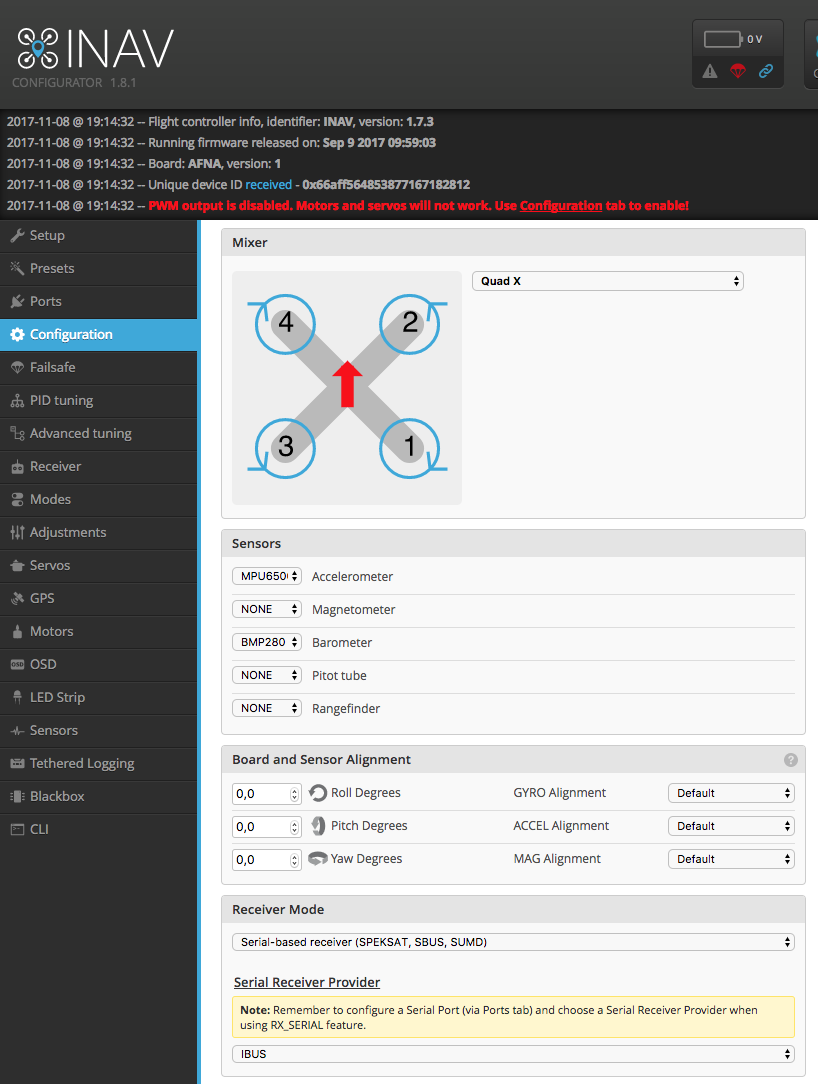818x1084 pixels.
Task: Click the Yaw Degrees stepper arrows
Action: pyautogui.click(x=295, y=861)
